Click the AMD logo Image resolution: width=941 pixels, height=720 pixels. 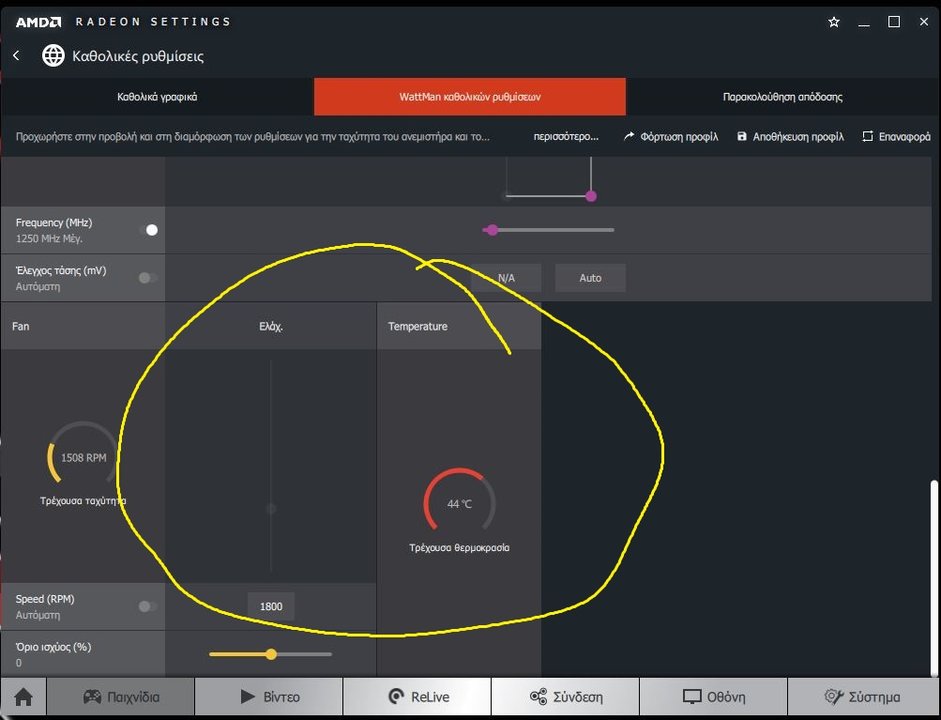(x=38, y=22)
